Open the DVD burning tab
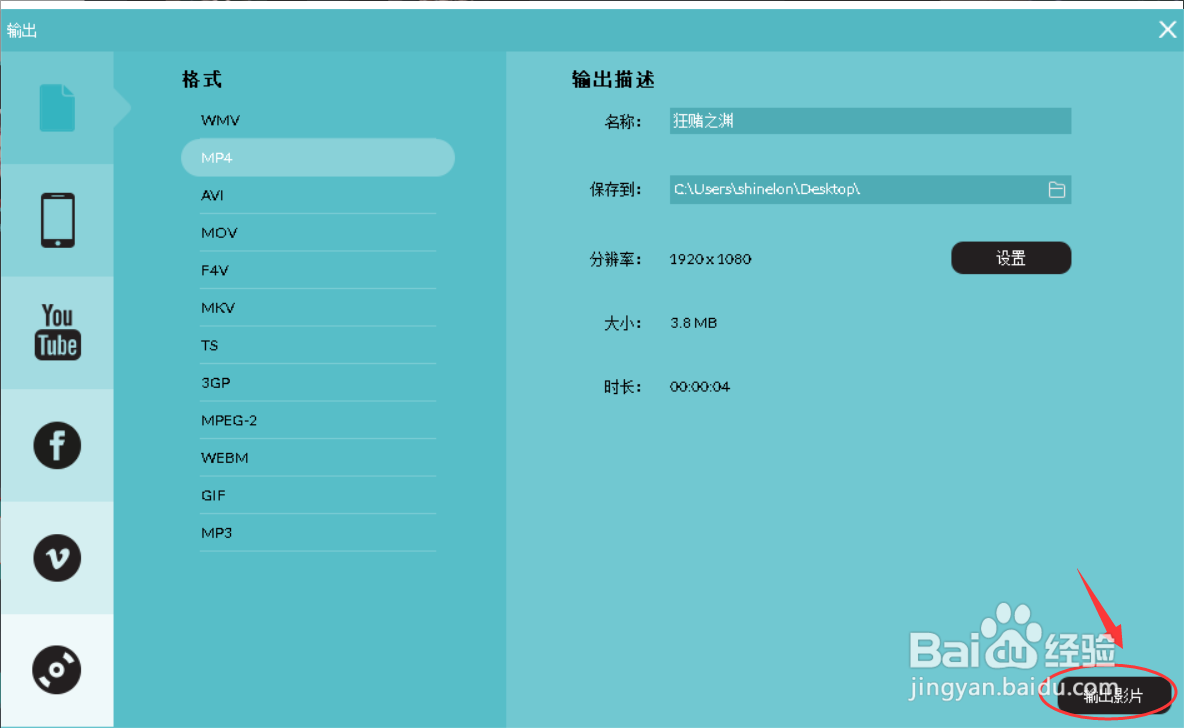The width and height of the screenshot is (1184, 728). (57, 670)
